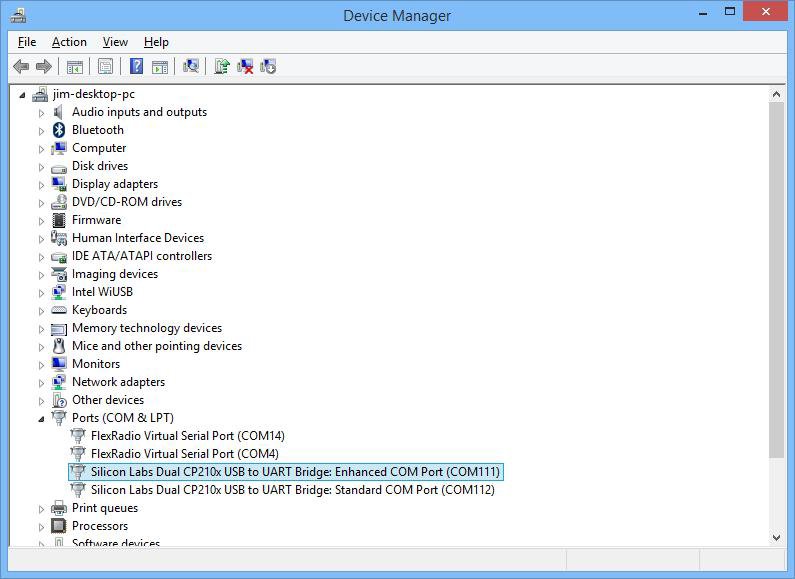This screenshot has height=579, width=795.
Task: Open the Help question mark icon
Action: click(x=136, y=66)
